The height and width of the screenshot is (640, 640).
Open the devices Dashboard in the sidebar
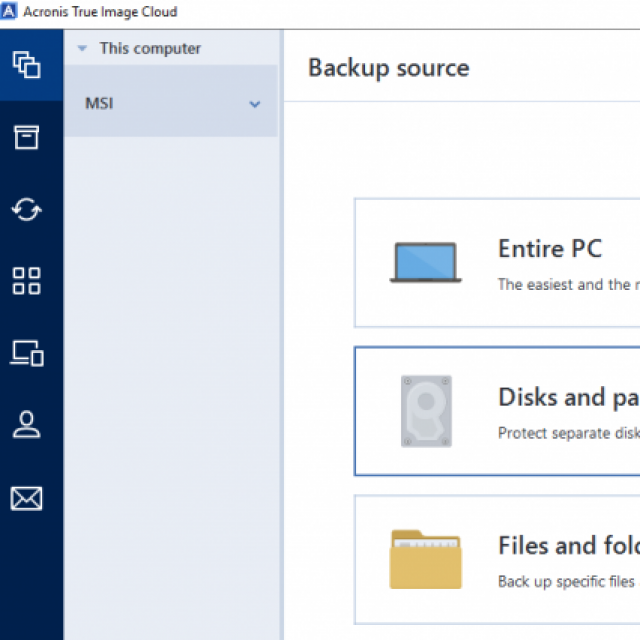[26, 353]
